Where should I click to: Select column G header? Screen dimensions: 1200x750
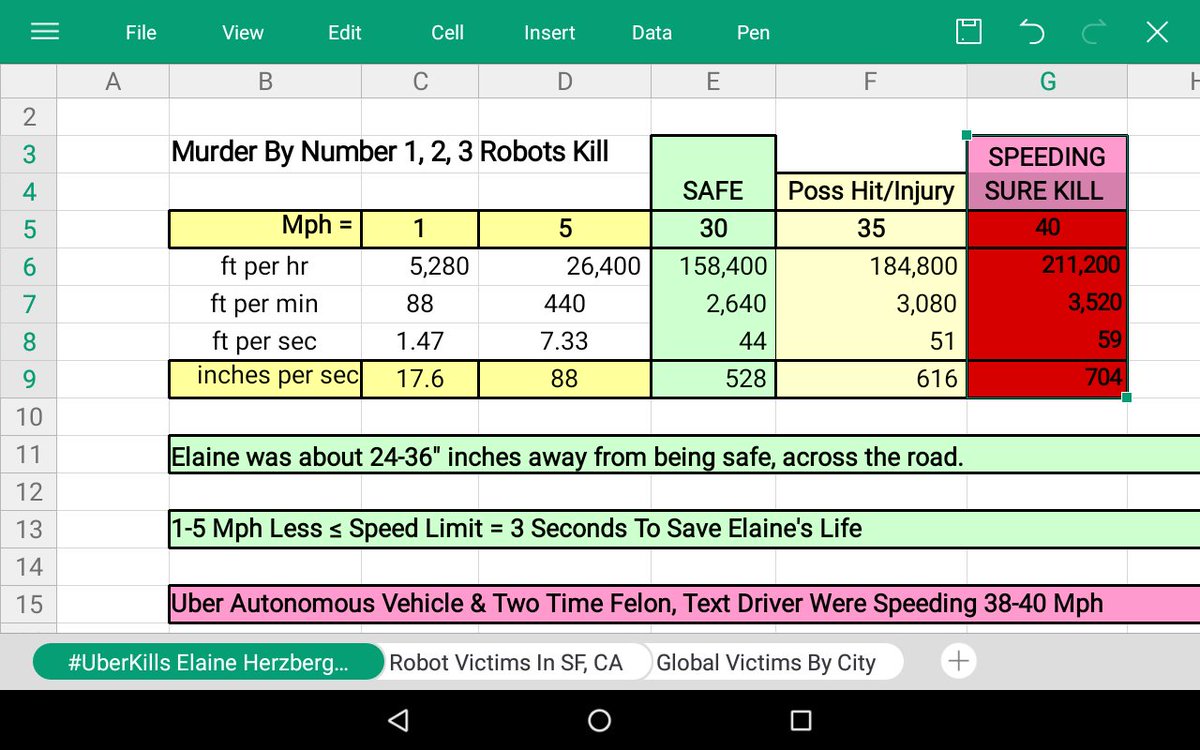pos(1047,82)
